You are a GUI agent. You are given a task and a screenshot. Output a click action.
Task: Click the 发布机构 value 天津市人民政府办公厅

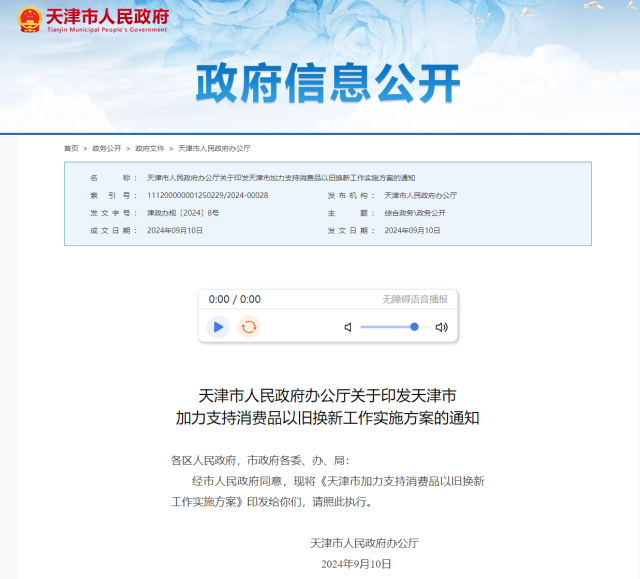tap(420, 195)
